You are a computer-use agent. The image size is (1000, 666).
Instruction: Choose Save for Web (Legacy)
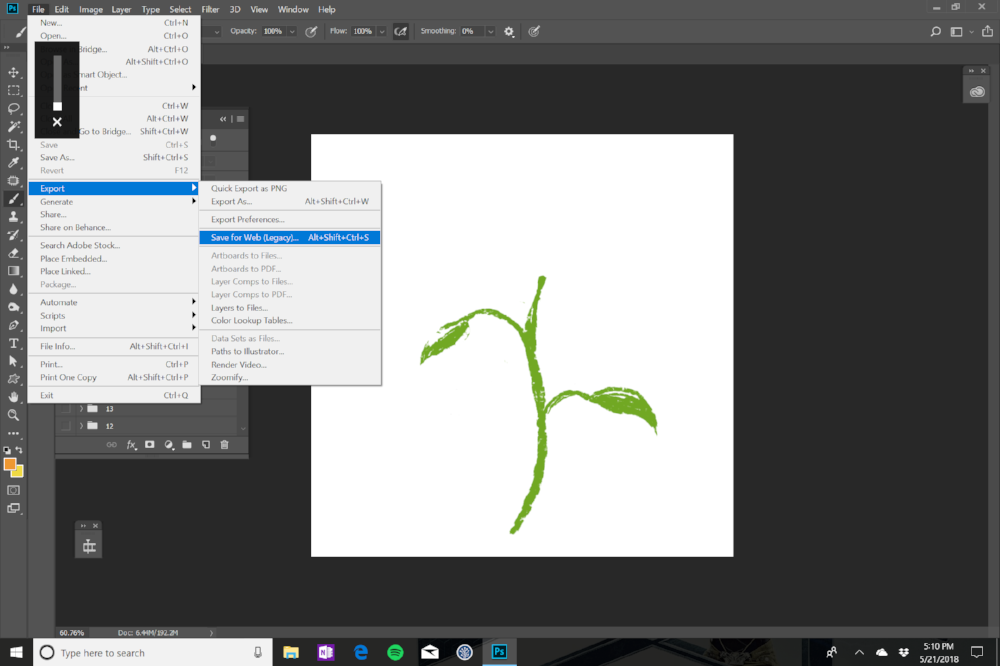290,237
